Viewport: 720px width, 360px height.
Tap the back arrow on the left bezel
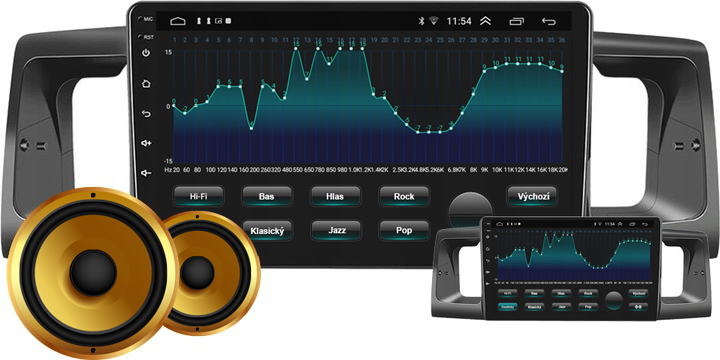146,113
